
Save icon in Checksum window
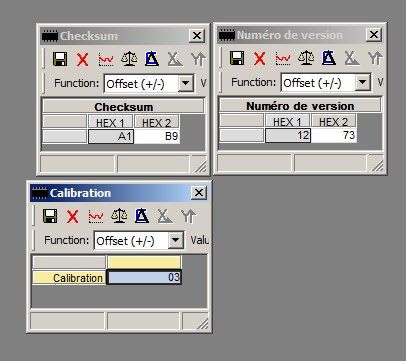[x=60, y=59]
